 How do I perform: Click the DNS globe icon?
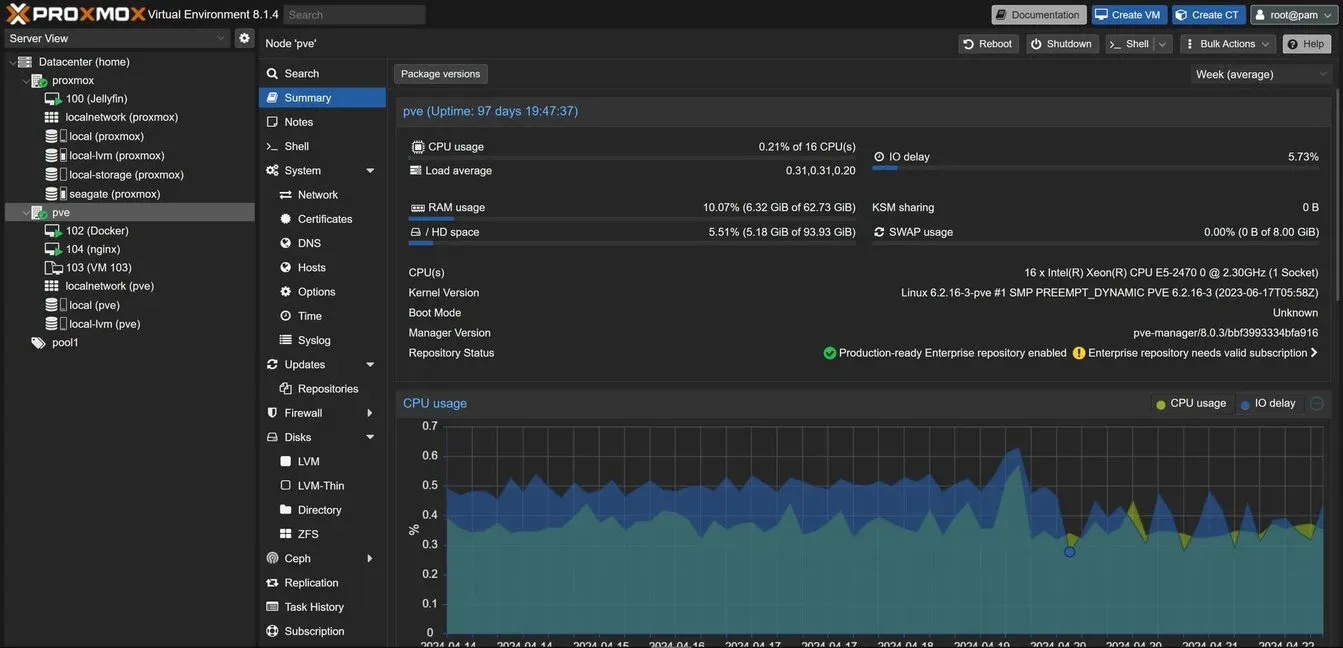click(286, 243)
